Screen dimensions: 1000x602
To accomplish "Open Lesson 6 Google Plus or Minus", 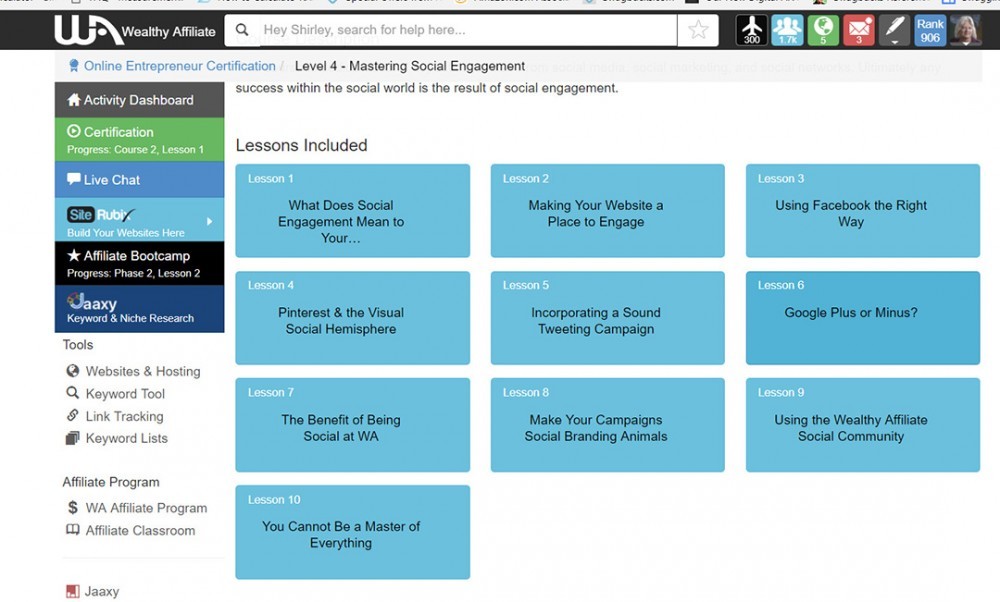I will [x=863, y=318].
